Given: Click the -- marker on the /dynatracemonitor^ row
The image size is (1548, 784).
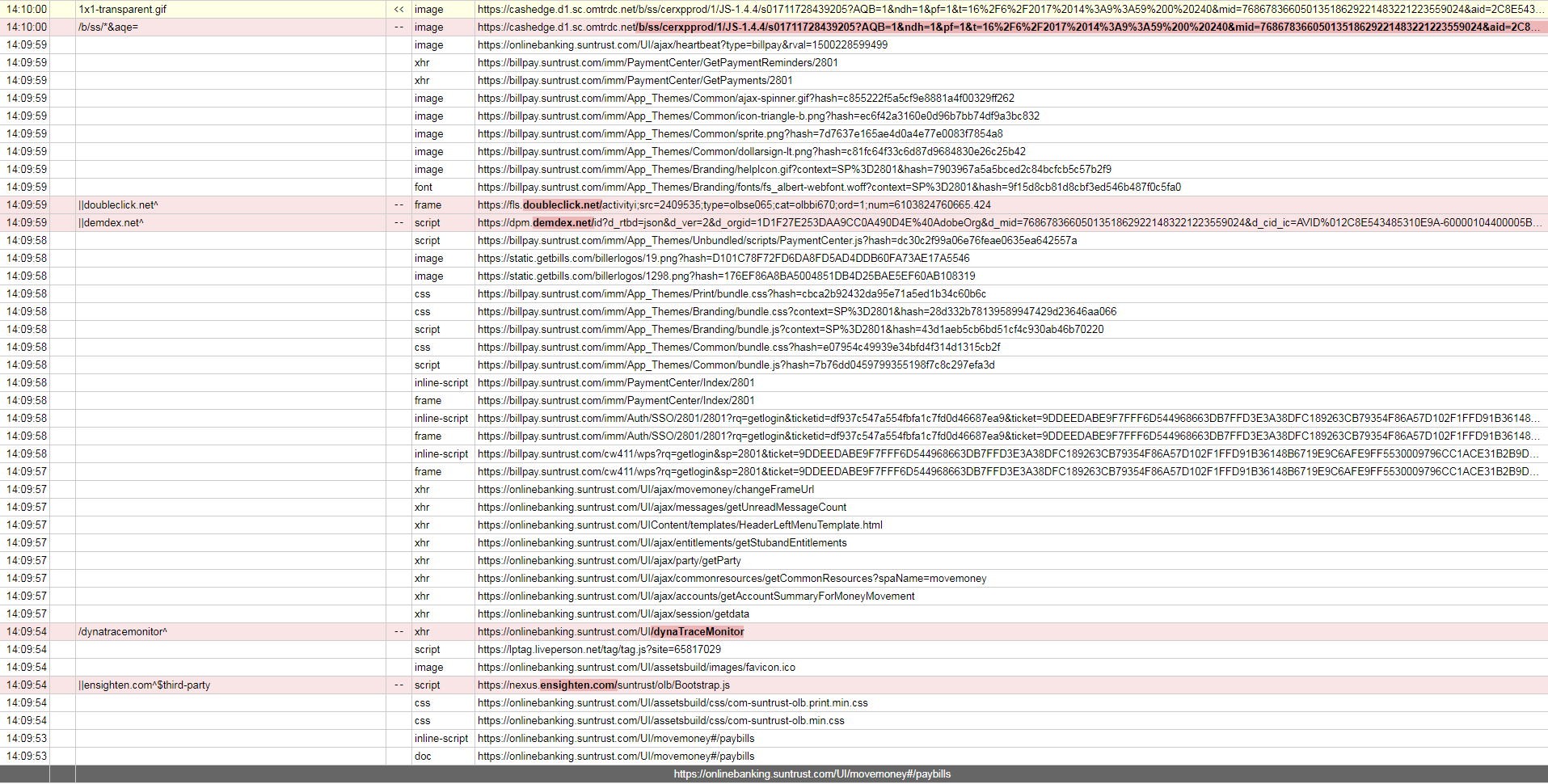Looking at the screenshot, I should [398, 631].
